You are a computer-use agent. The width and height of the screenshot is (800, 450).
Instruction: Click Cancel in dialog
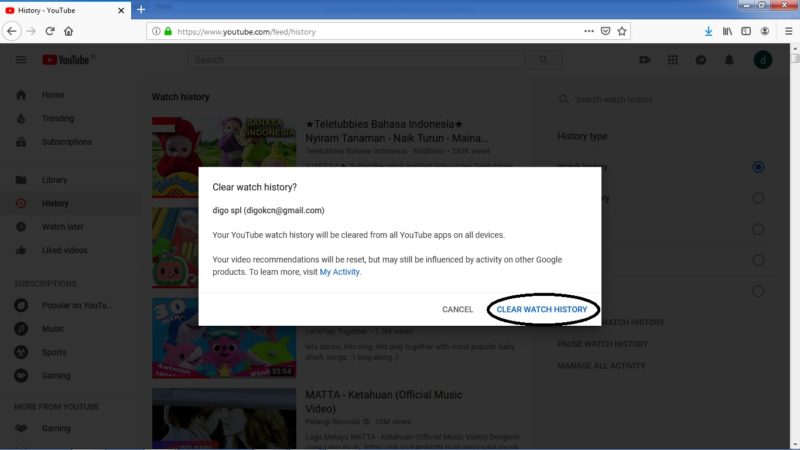458,309
